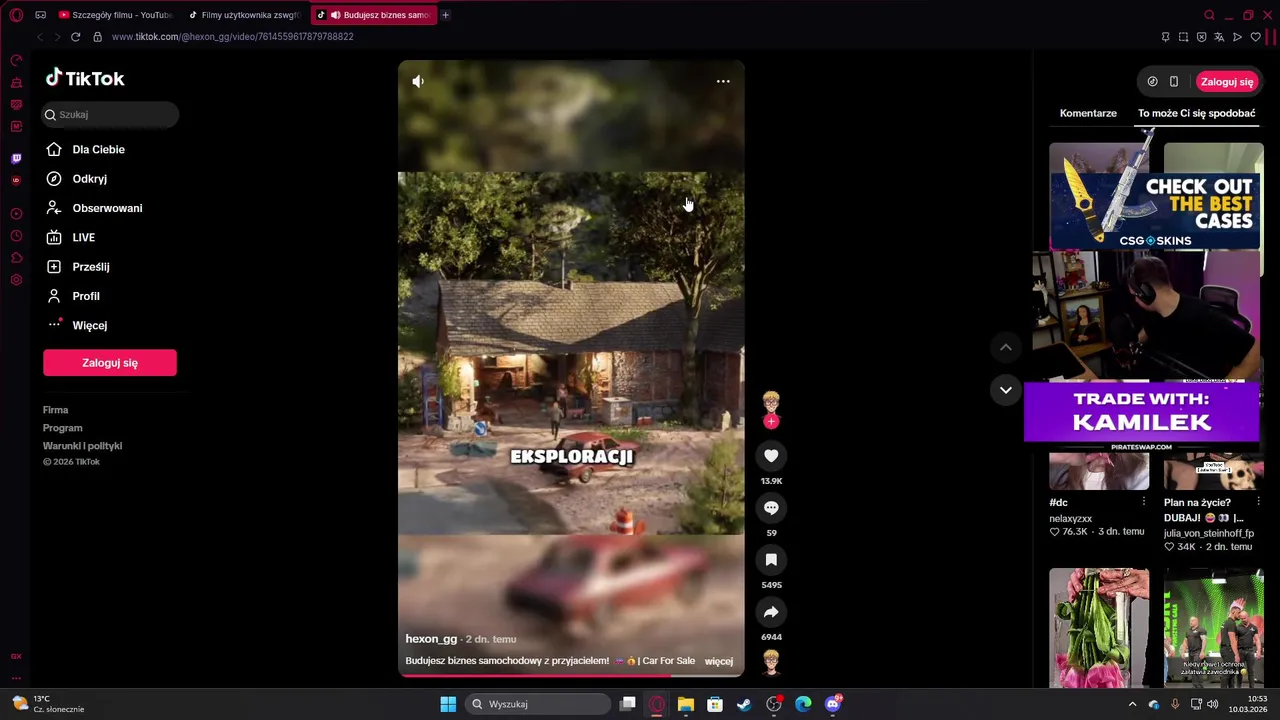Open the comments bubble showing 59
Viewport: 1280px width, 720px height.
(771, 508)
